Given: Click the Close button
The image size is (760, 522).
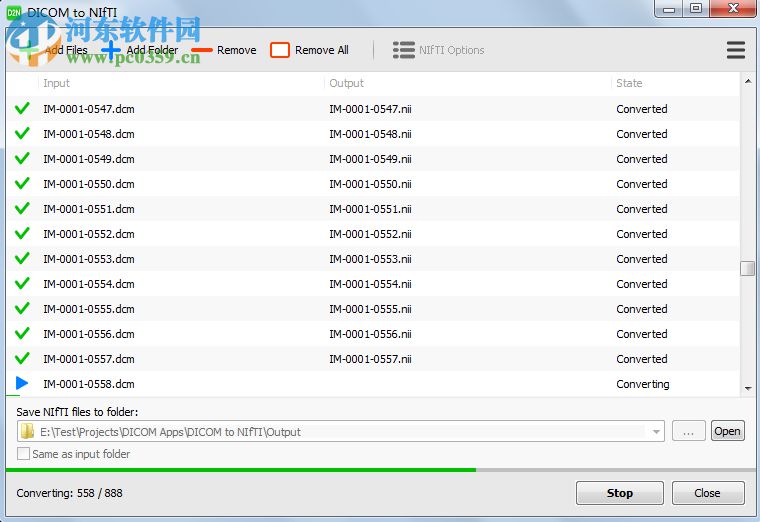Looking at the screenshot, I should coord(708,493).
